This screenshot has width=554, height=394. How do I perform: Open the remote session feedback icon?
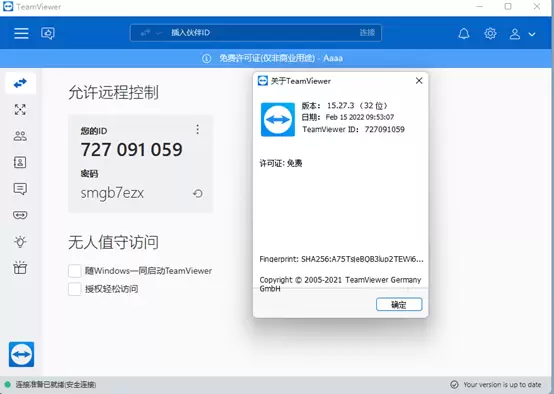[x=48, y=33]
